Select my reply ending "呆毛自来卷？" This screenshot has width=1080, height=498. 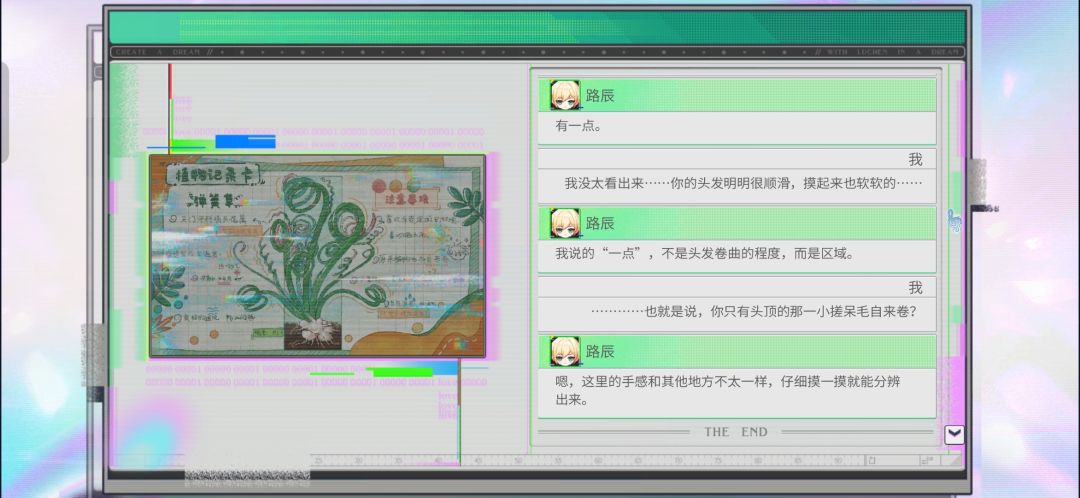coord(737,313)
